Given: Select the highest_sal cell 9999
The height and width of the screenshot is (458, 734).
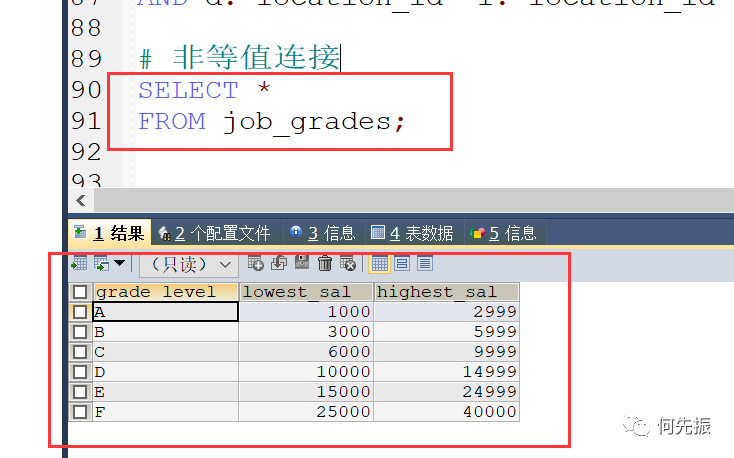Looking at the screenshot, I should (447, 352).
